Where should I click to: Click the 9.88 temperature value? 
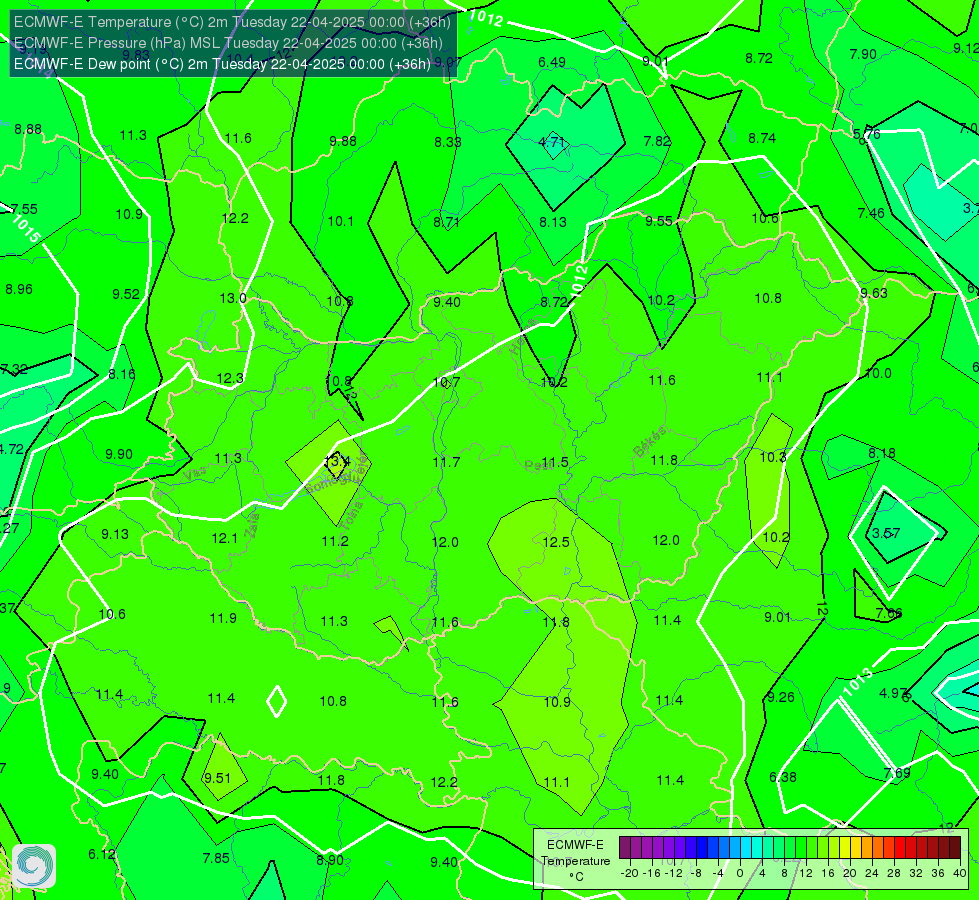tap(343, 141)
